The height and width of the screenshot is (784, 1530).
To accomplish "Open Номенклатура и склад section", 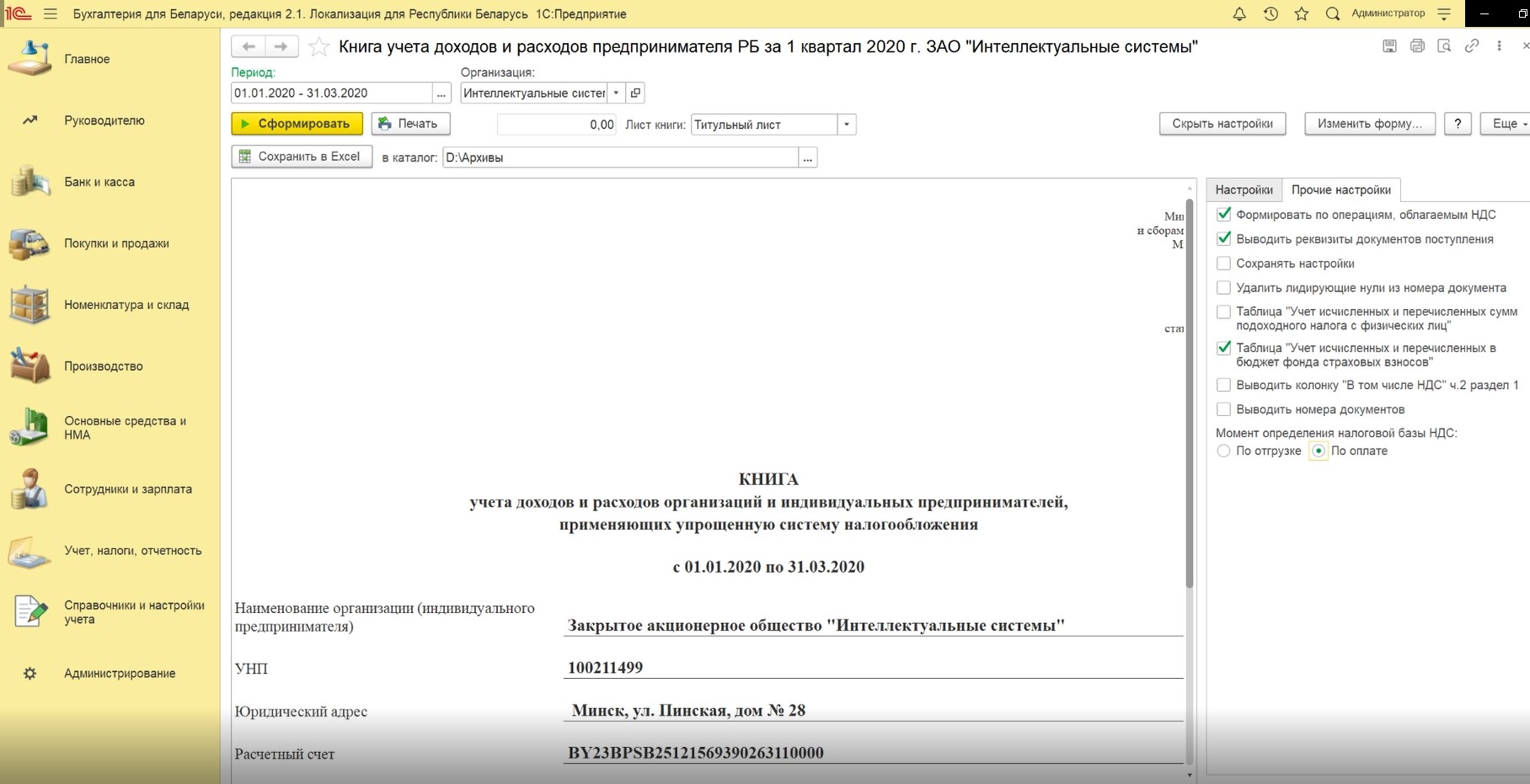I will tap(126, 305).
